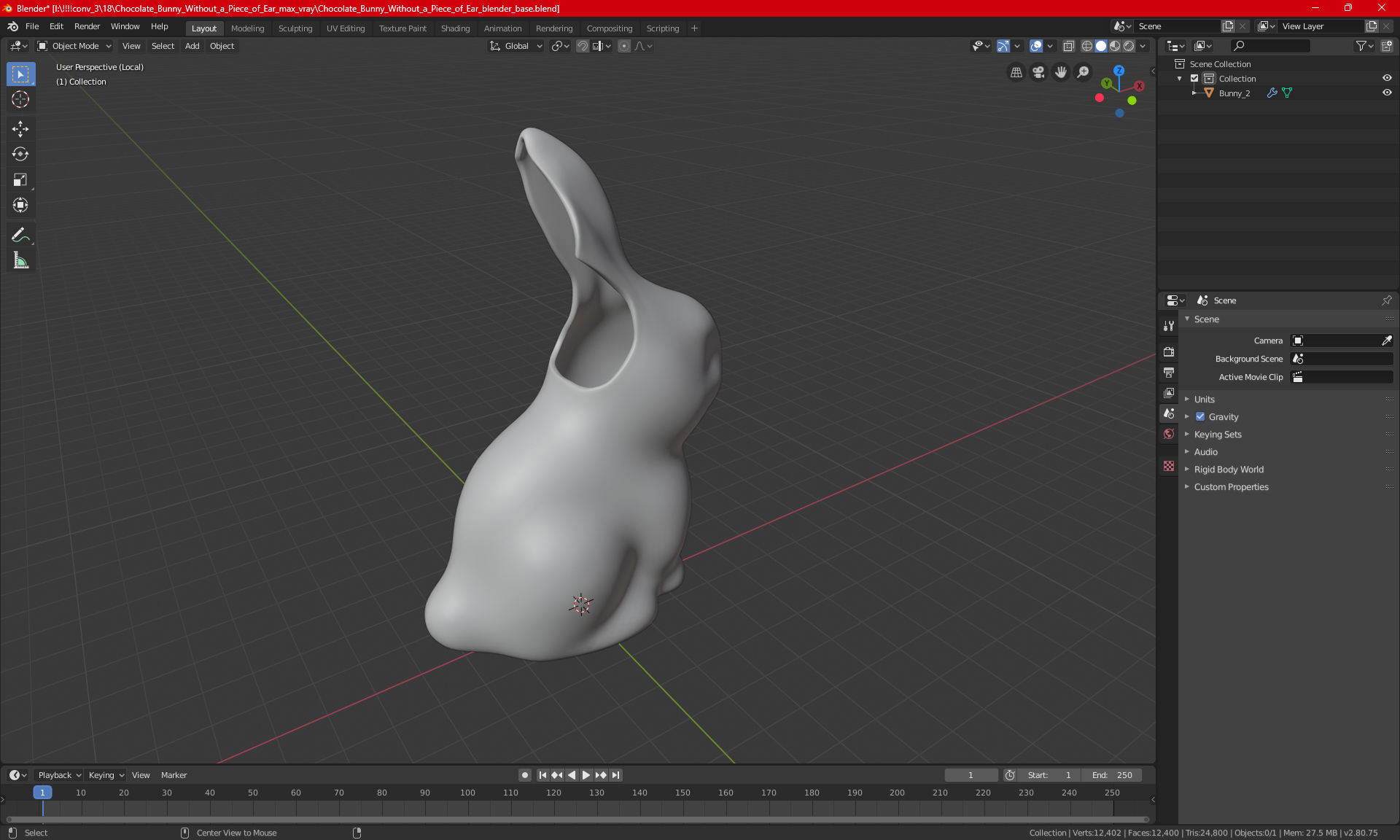Viewport: 1400px width, 840px height.
Task: Toggle proportional editing
Action: coord(624,46)
